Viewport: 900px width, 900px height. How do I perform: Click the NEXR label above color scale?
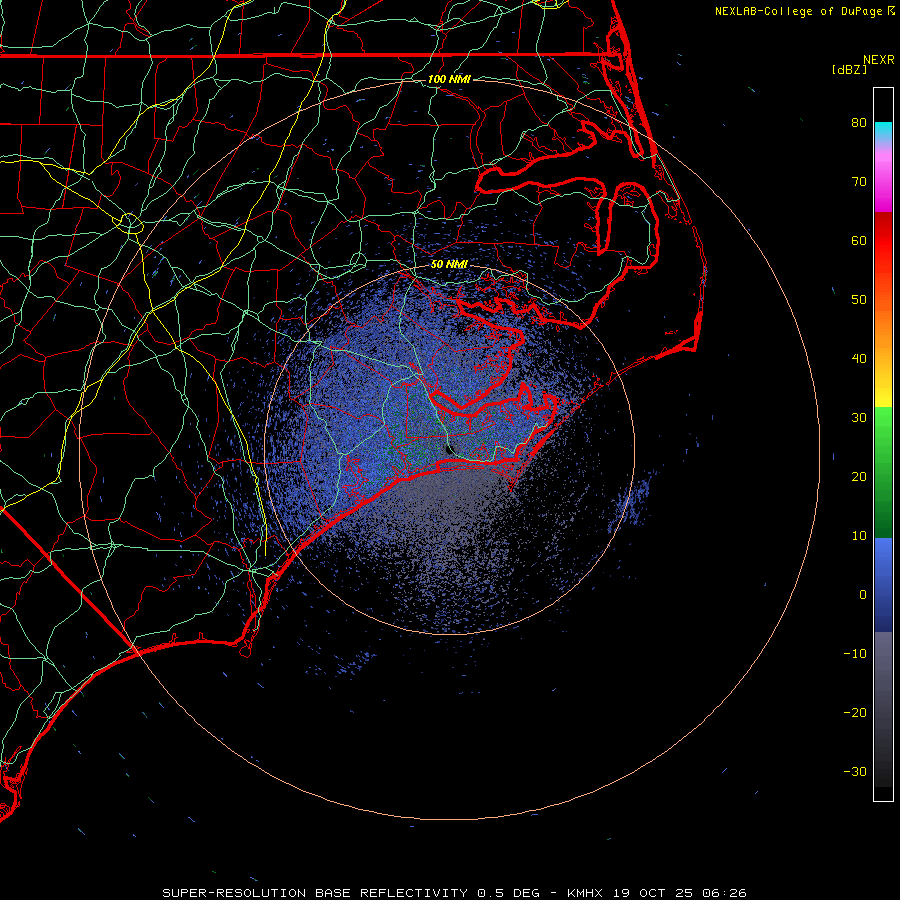tap(878, 60)
